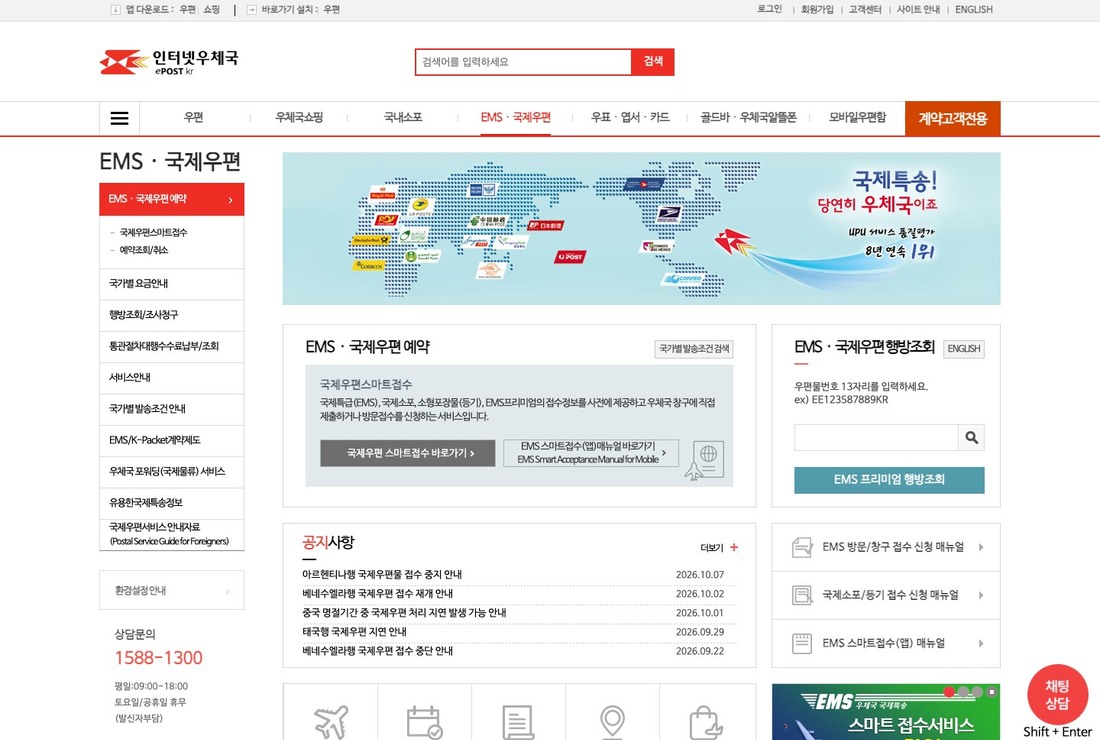Open the EMS · 국제우편 main menu
The image size is (1100, 740).
(516, 117)
